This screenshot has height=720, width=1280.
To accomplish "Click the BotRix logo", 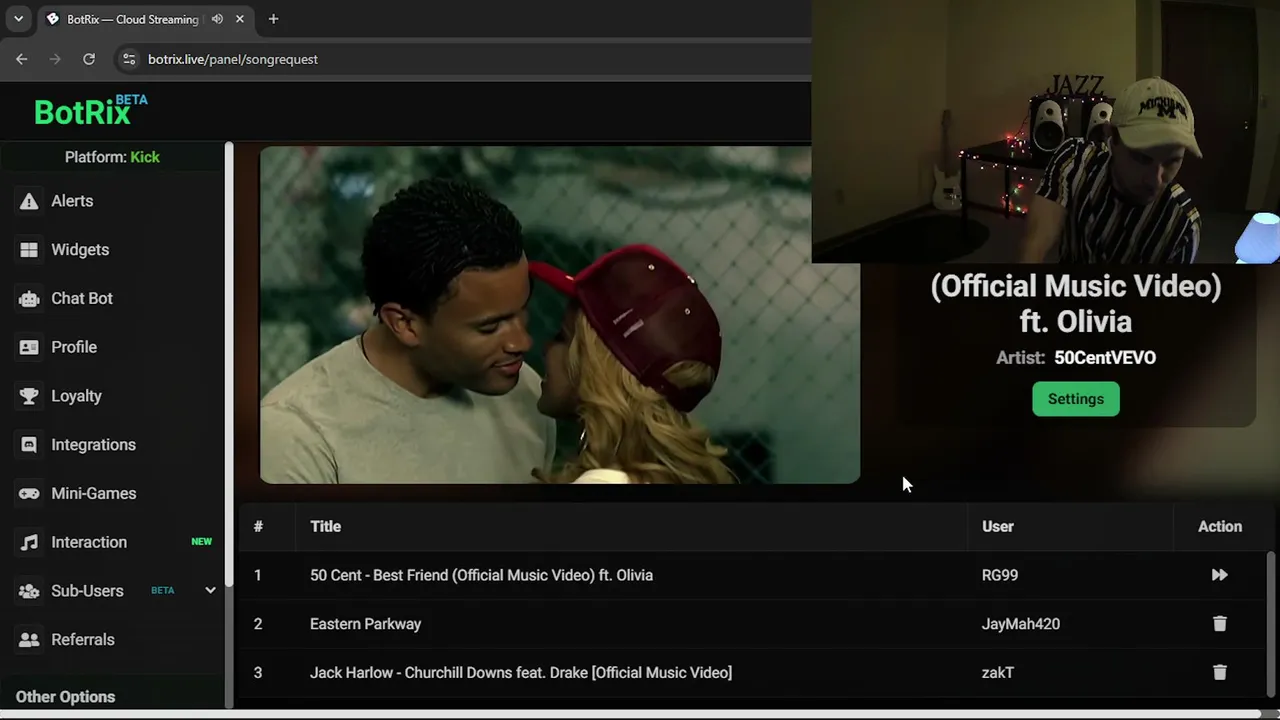I will pyautogui.click(x=90, y=110).
